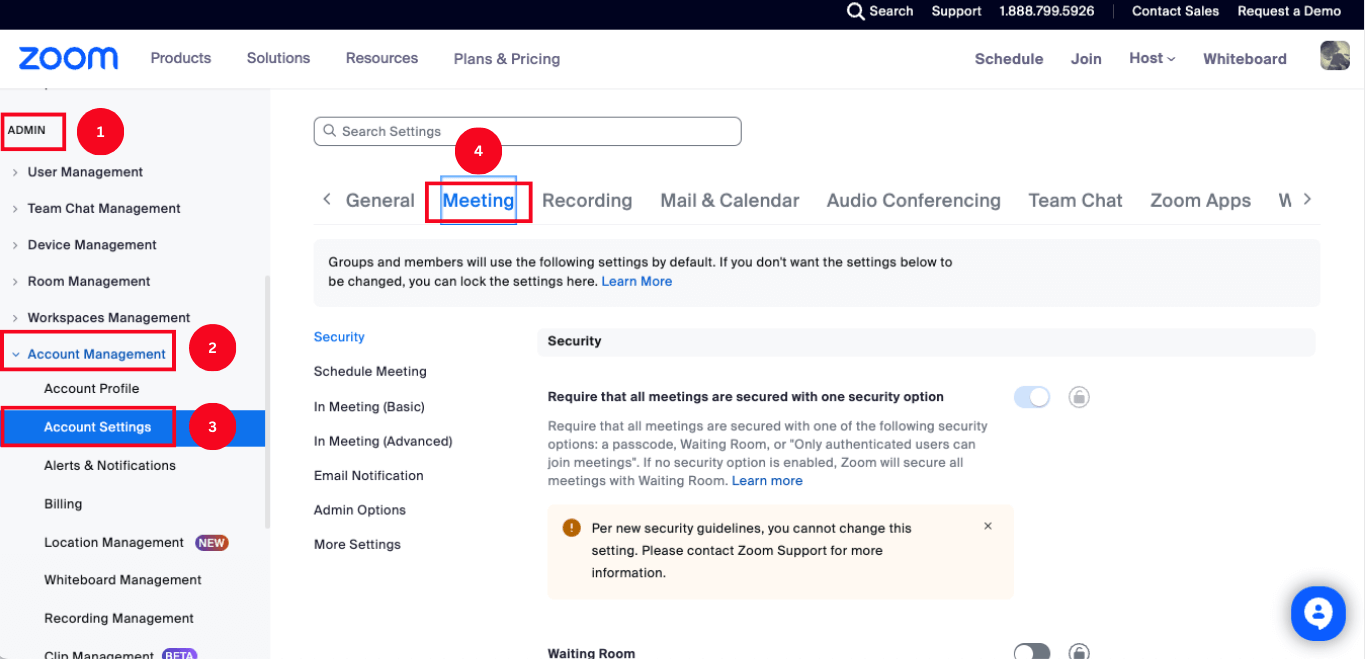Image resolution: width=1365 pixels, height=659 pixels.
Task: Open Billing
Action: (x=63, y=504)
